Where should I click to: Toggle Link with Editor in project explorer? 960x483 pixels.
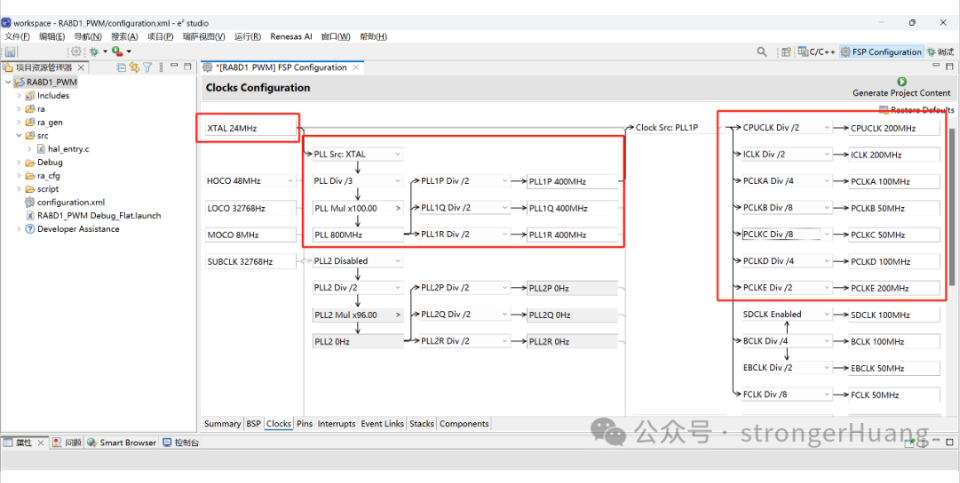click(x=134, y=67)
